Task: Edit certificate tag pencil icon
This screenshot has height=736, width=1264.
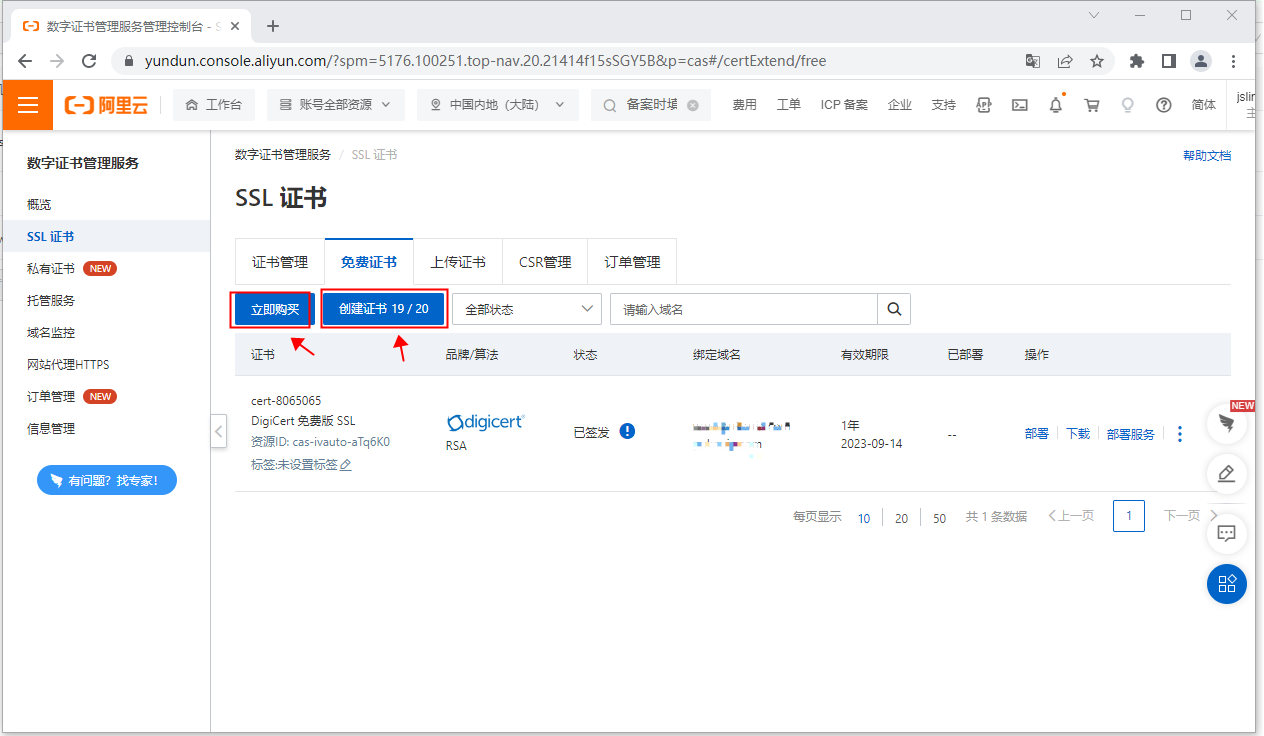Action: pyautogui.click(x=346, y=465)
